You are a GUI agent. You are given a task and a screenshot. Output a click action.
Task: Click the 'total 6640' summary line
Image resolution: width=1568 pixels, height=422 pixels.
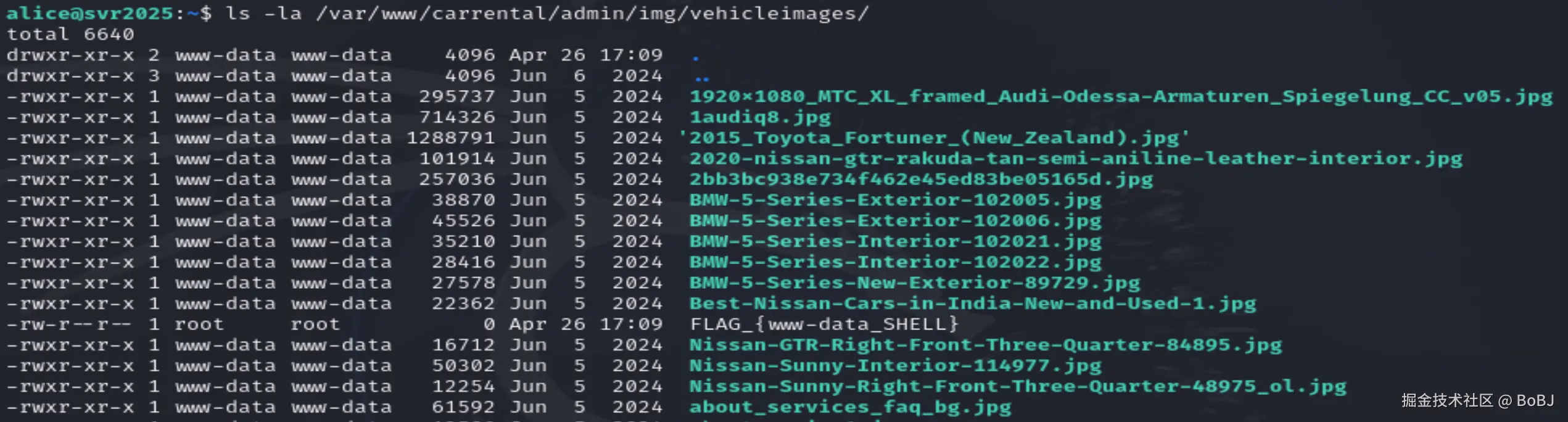[70, 34]
